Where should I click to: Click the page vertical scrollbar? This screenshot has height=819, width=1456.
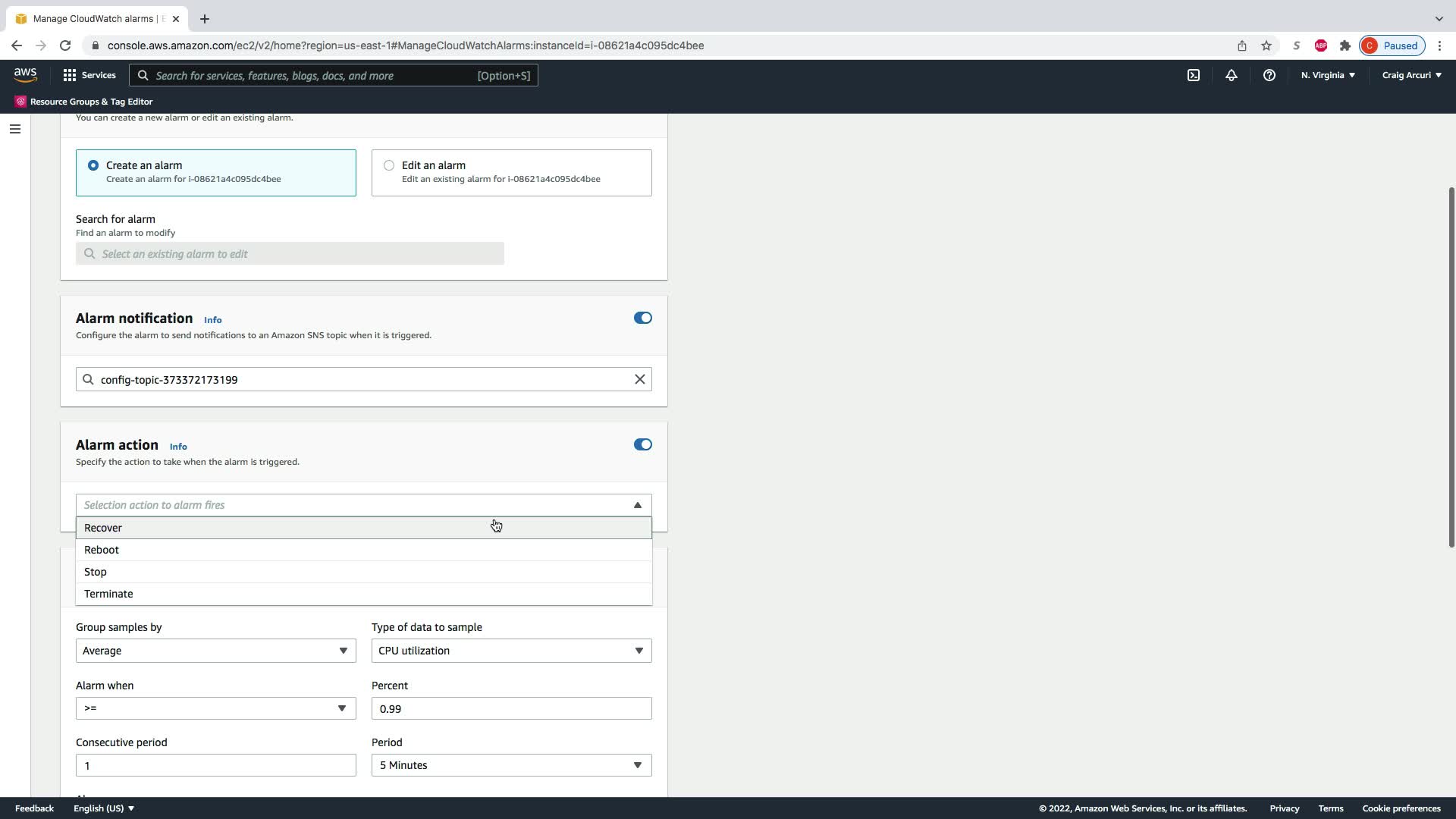coord(1451,366)
